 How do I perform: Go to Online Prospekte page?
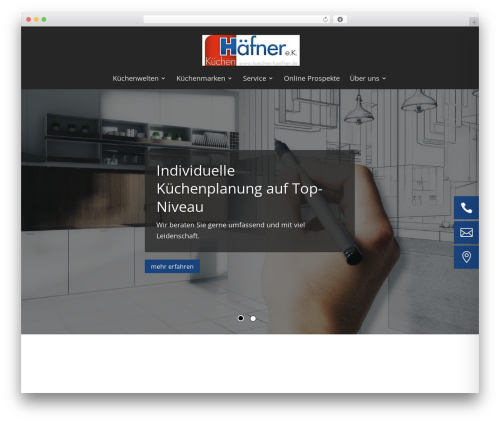tap(312, 78)
